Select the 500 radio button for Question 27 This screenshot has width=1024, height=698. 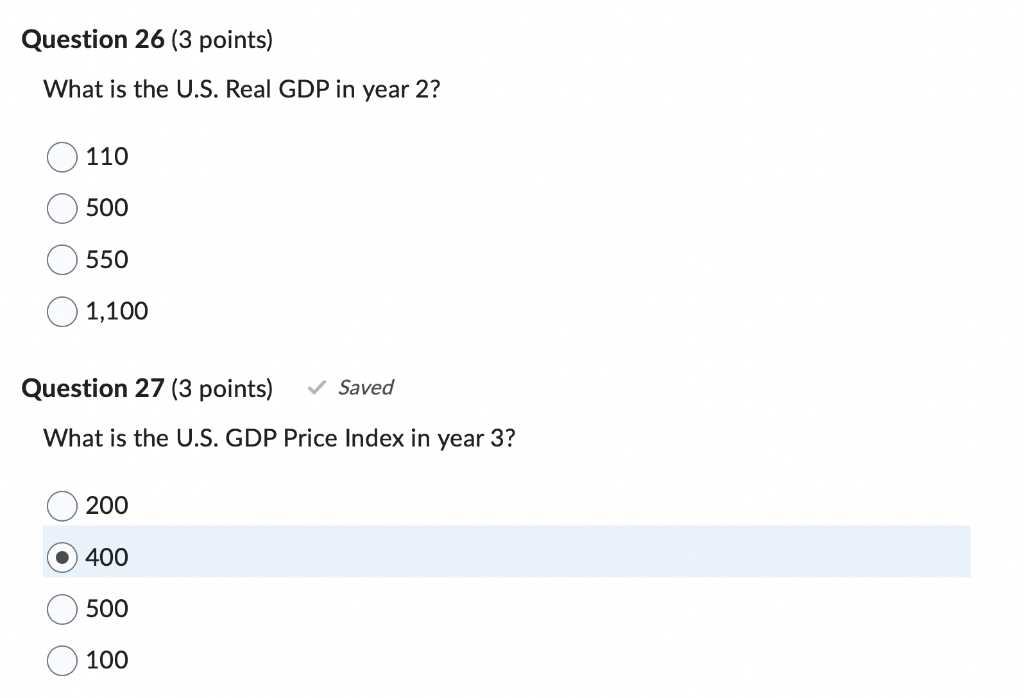(61, 609)
